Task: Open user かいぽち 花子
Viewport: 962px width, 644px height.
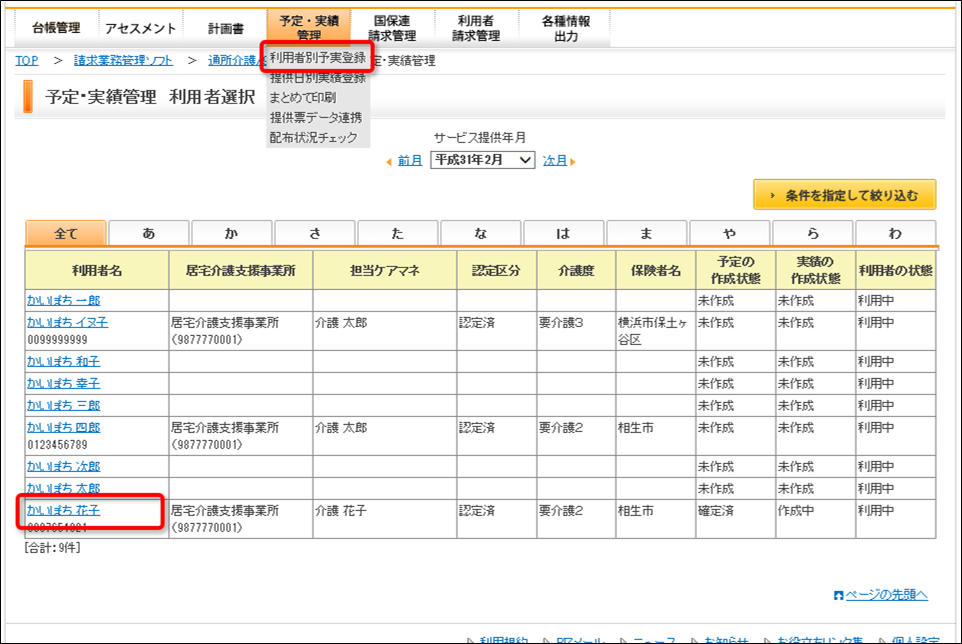Action: [64, 510]
